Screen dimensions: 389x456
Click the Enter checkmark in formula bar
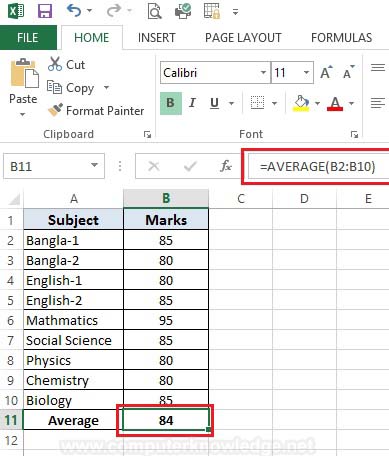click(190, 166)
